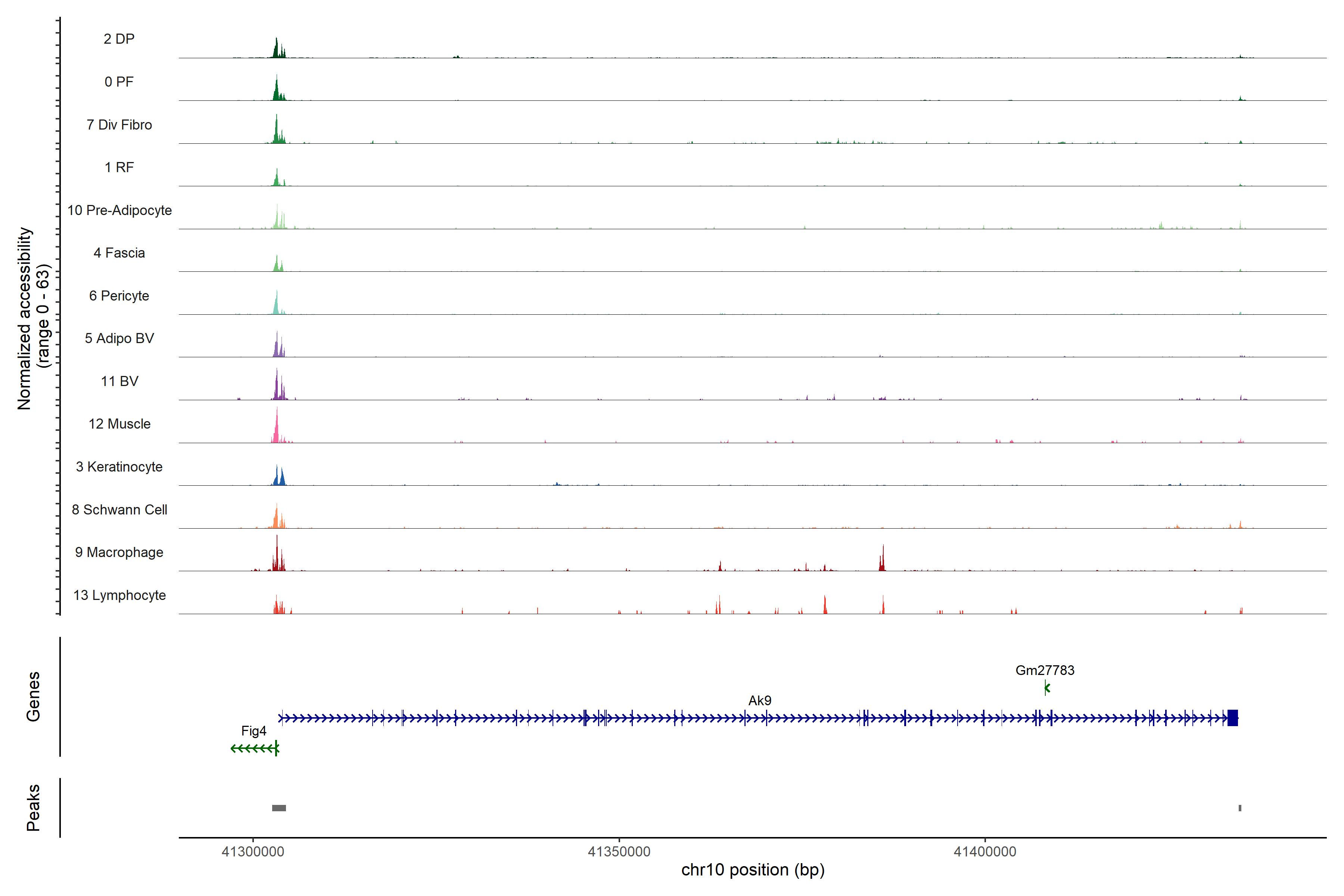
Task: Click the Fig4 green arrow gene body
Action: coord(254,748)
